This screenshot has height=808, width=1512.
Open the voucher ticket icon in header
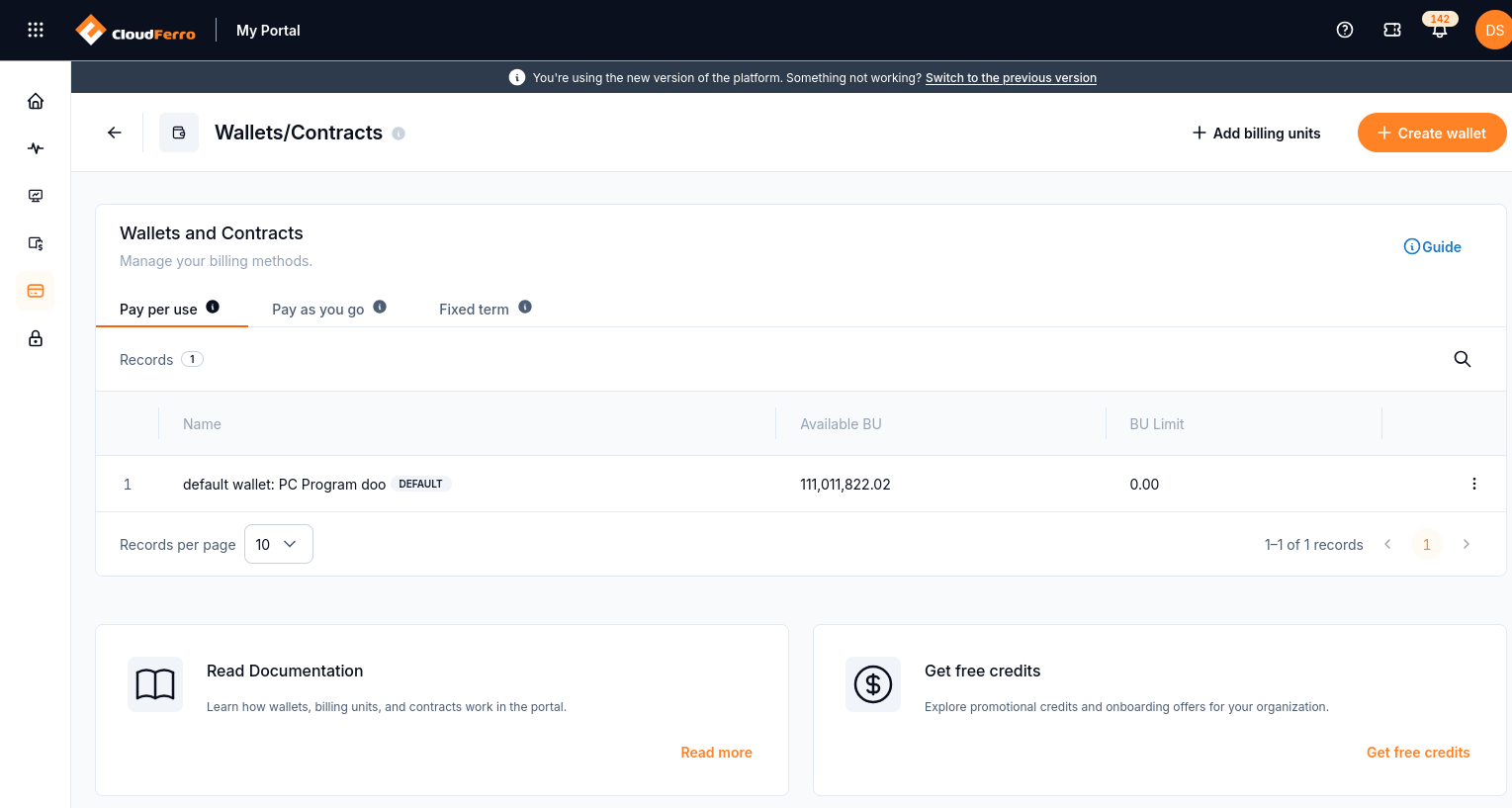click(1392, 30)
